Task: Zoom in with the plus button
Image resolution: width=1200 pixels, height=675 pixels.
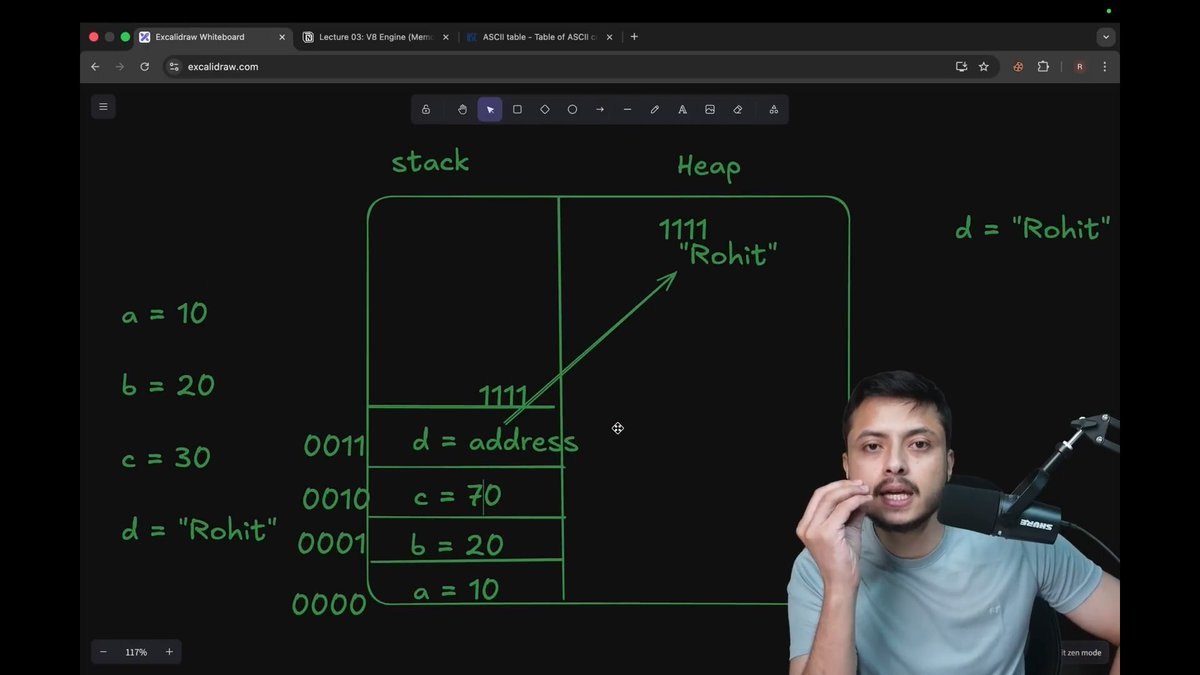Action: [169, 652]
